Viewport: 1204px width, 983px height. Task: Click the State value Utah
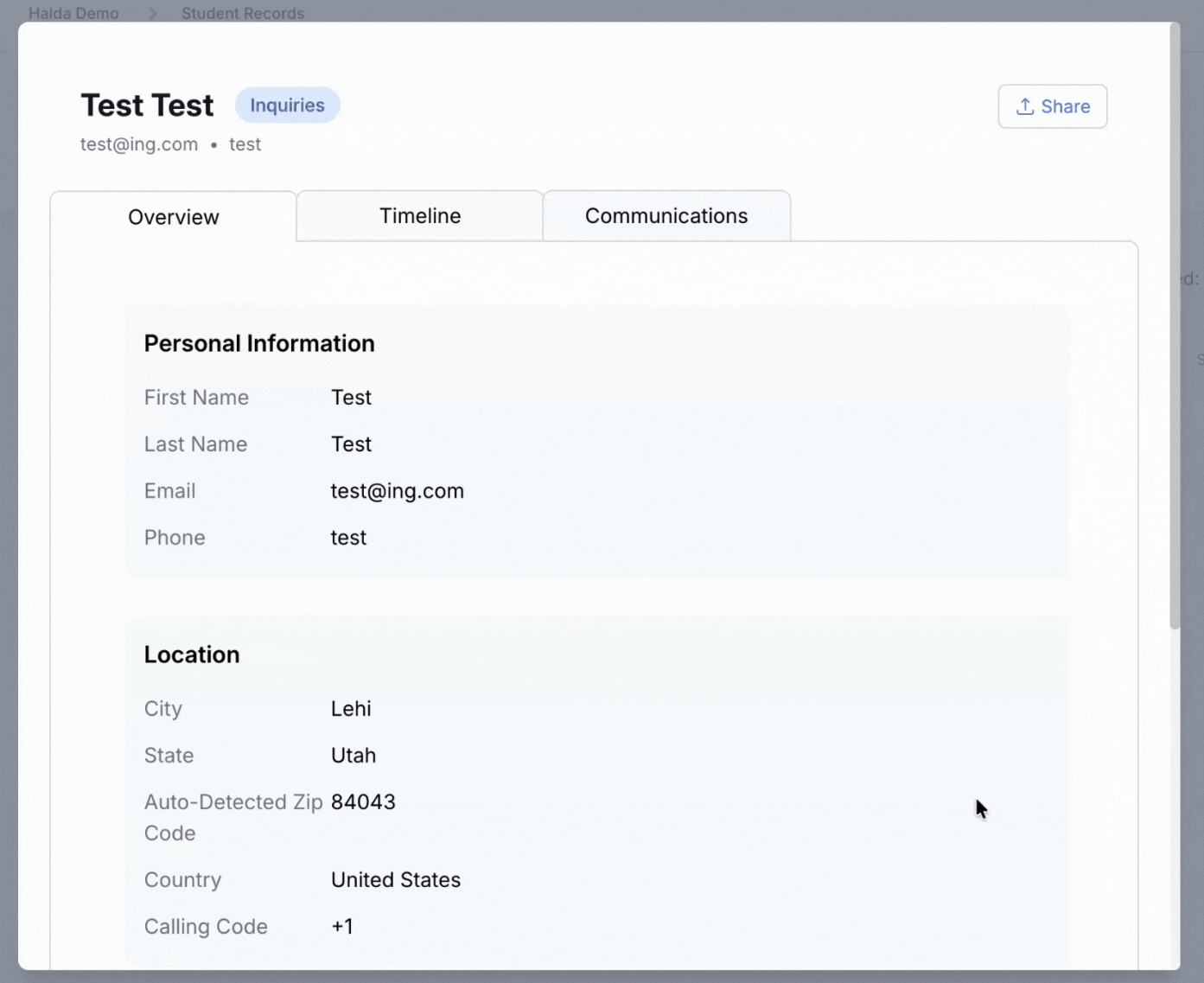354,756
